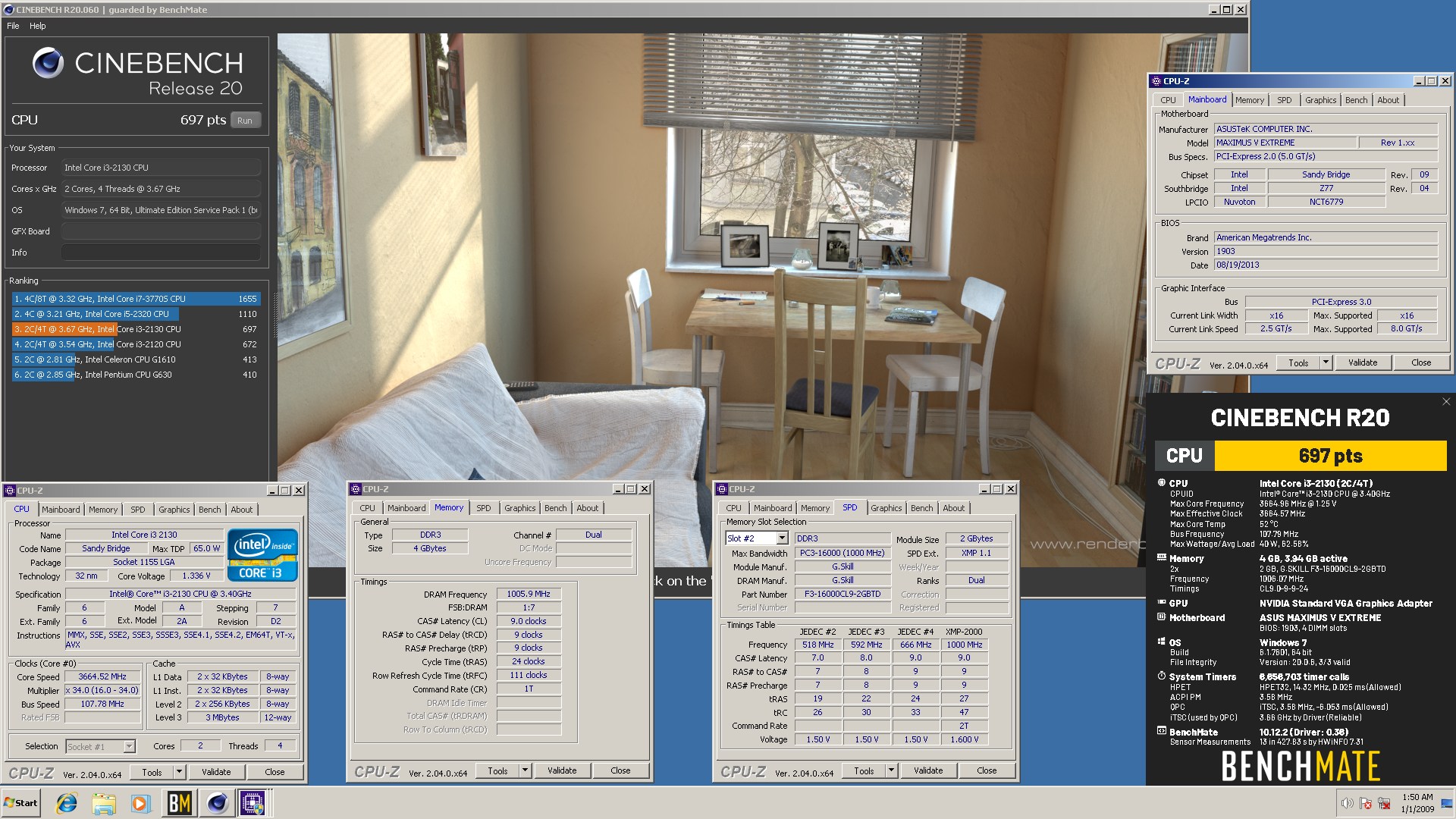This screenshot has width=1456, height=819.
Task: Click the SPD CPU-Z window title icon
Action: [722, 489]
